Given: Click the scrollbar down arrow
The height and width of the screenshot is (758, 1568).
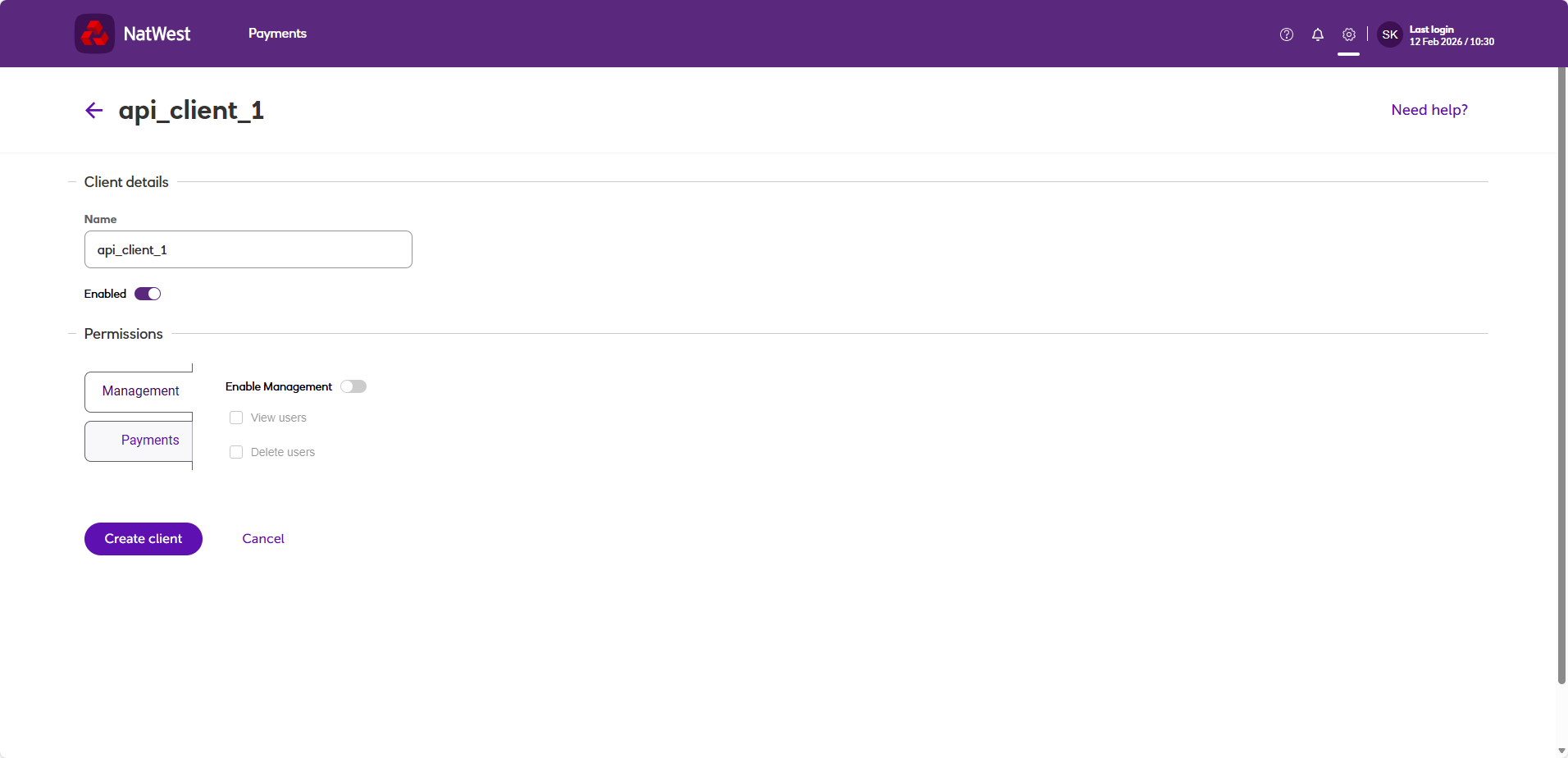Looking at the screenshot, I should pyautogui.click(x=1561, y=751).
